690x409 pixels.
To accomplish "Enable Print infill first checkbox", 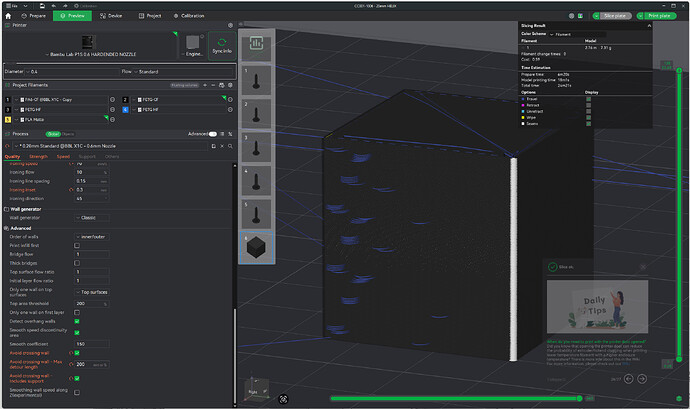I will pyautogui.click(x=77, y=246).
